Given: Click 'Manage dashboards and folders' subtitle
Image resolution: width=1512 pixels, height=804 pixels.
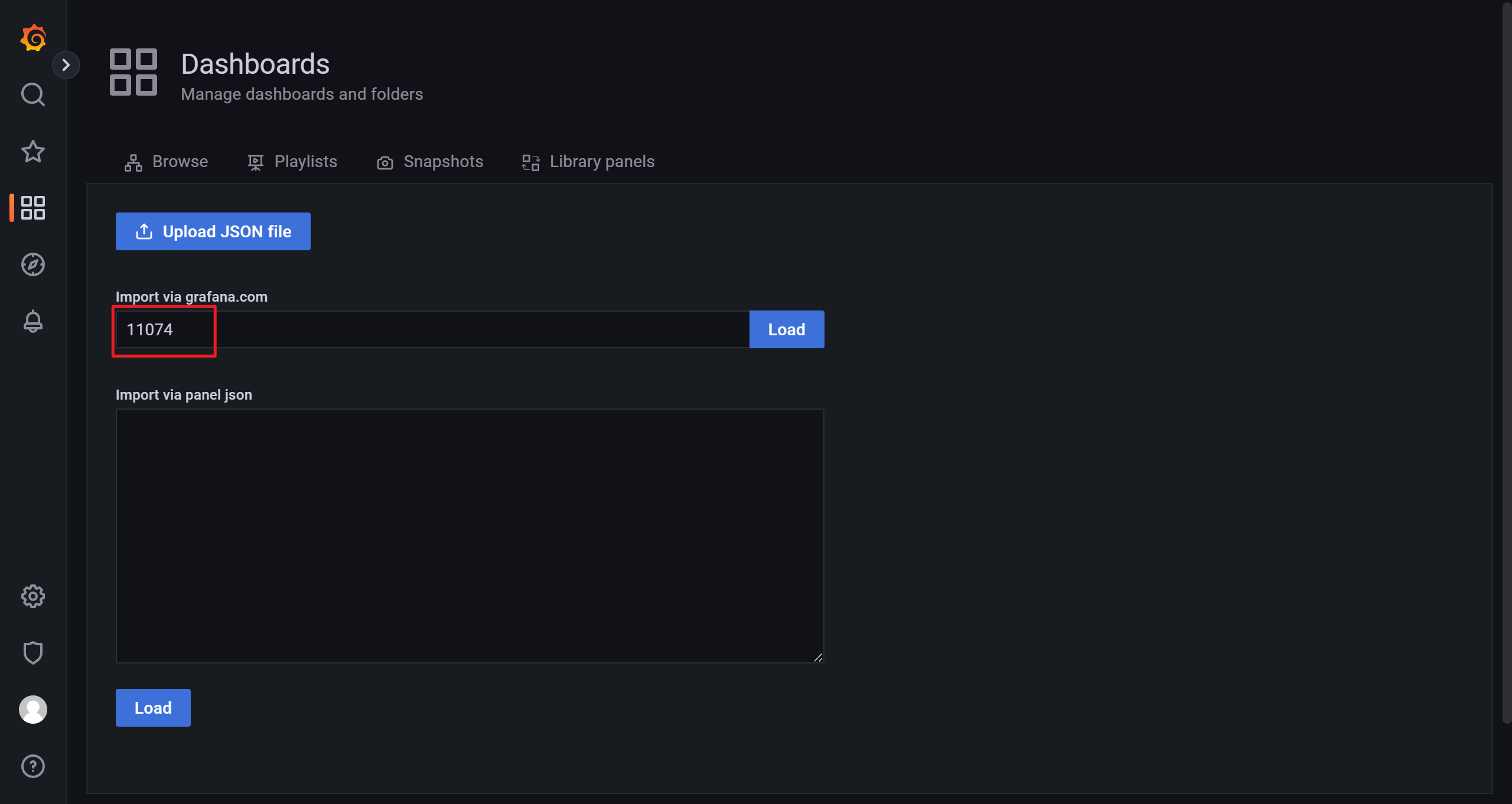Looking at the screenshot, I should pos(302,94).
